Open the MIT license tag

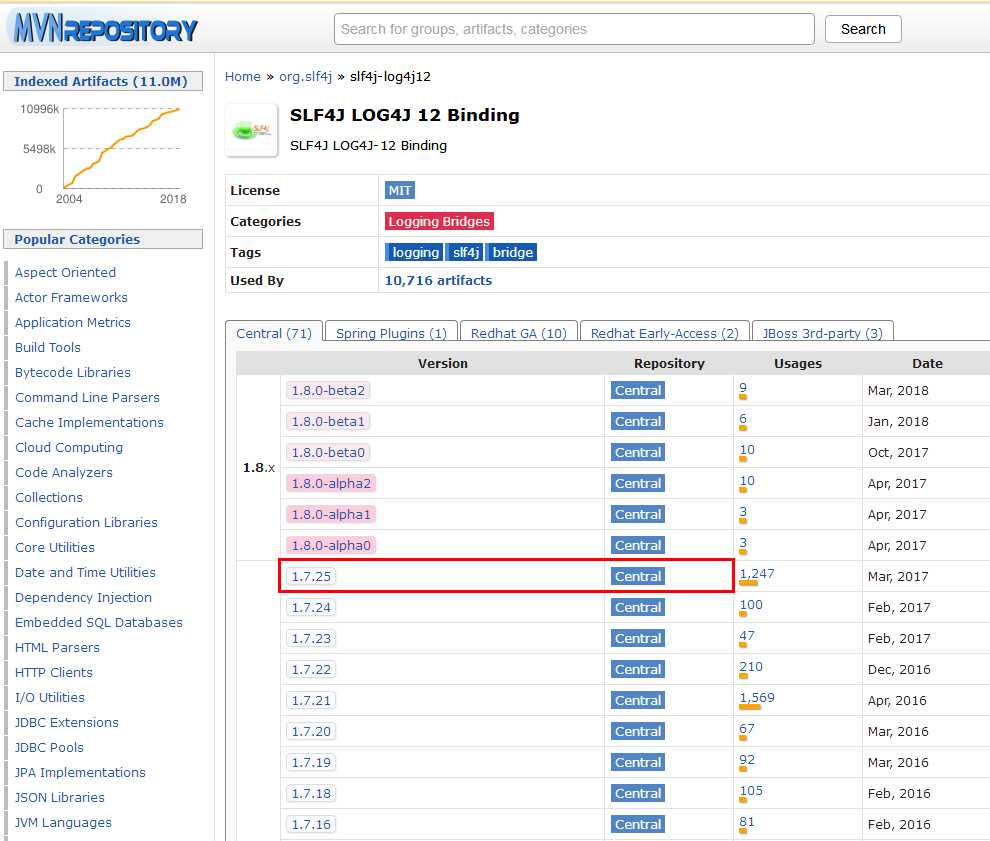coord(400,190)
